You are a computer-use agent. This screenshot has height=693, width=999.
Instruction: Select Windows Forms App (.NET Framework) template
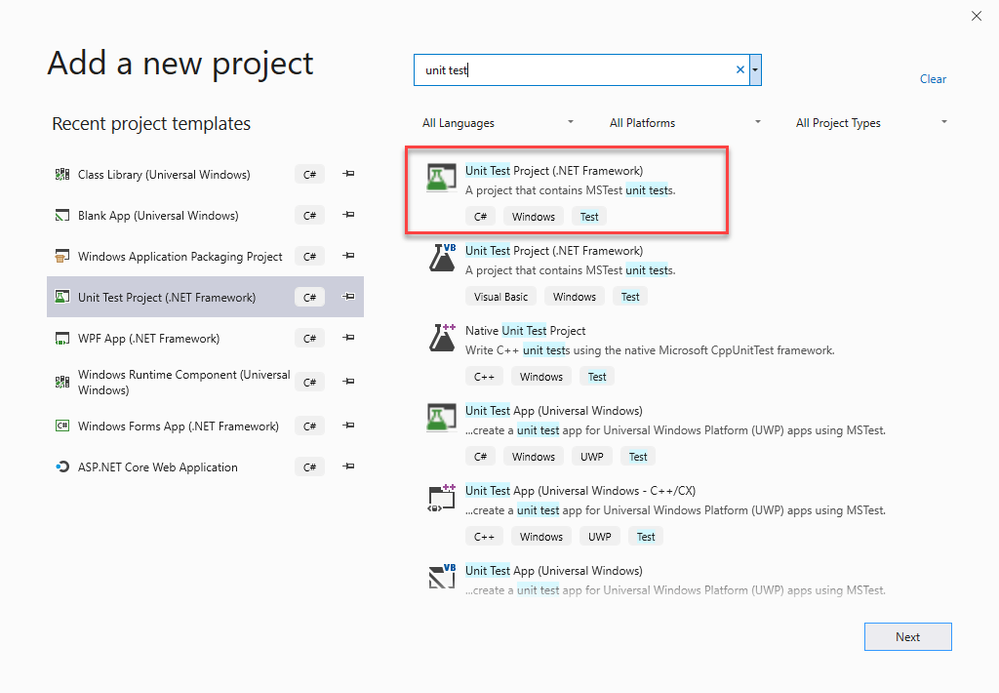point(205,426)
